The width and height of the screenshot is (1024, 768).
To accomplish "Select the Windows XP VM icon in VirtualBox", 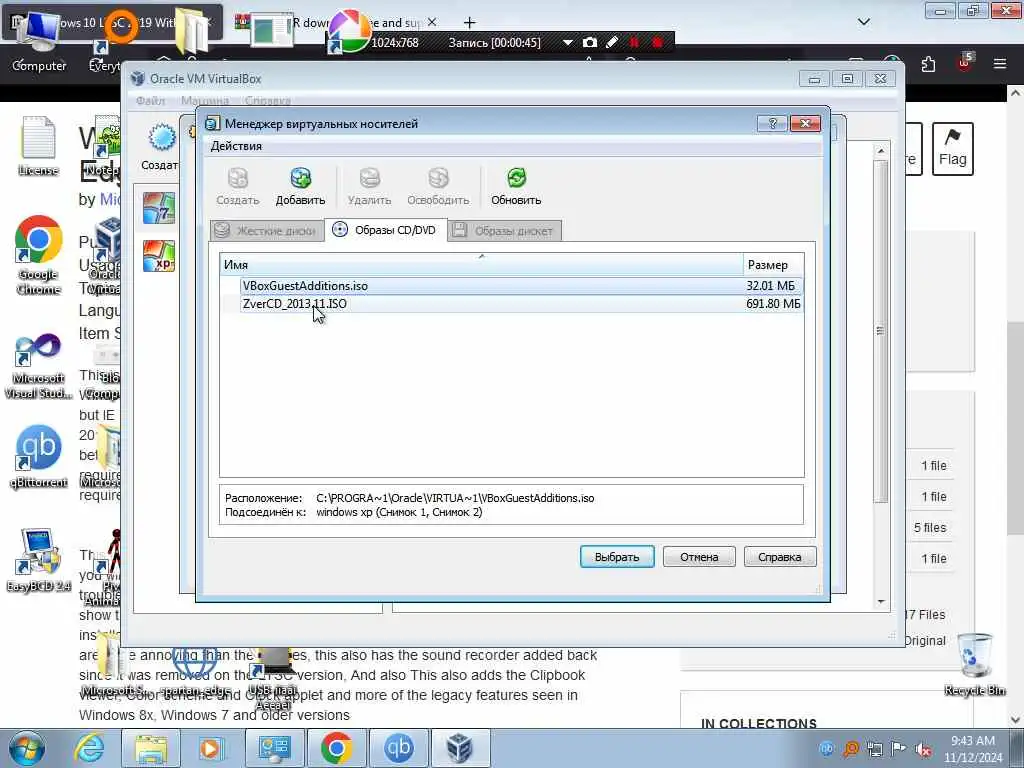I will pyautogui.click(x=159, y=256).
